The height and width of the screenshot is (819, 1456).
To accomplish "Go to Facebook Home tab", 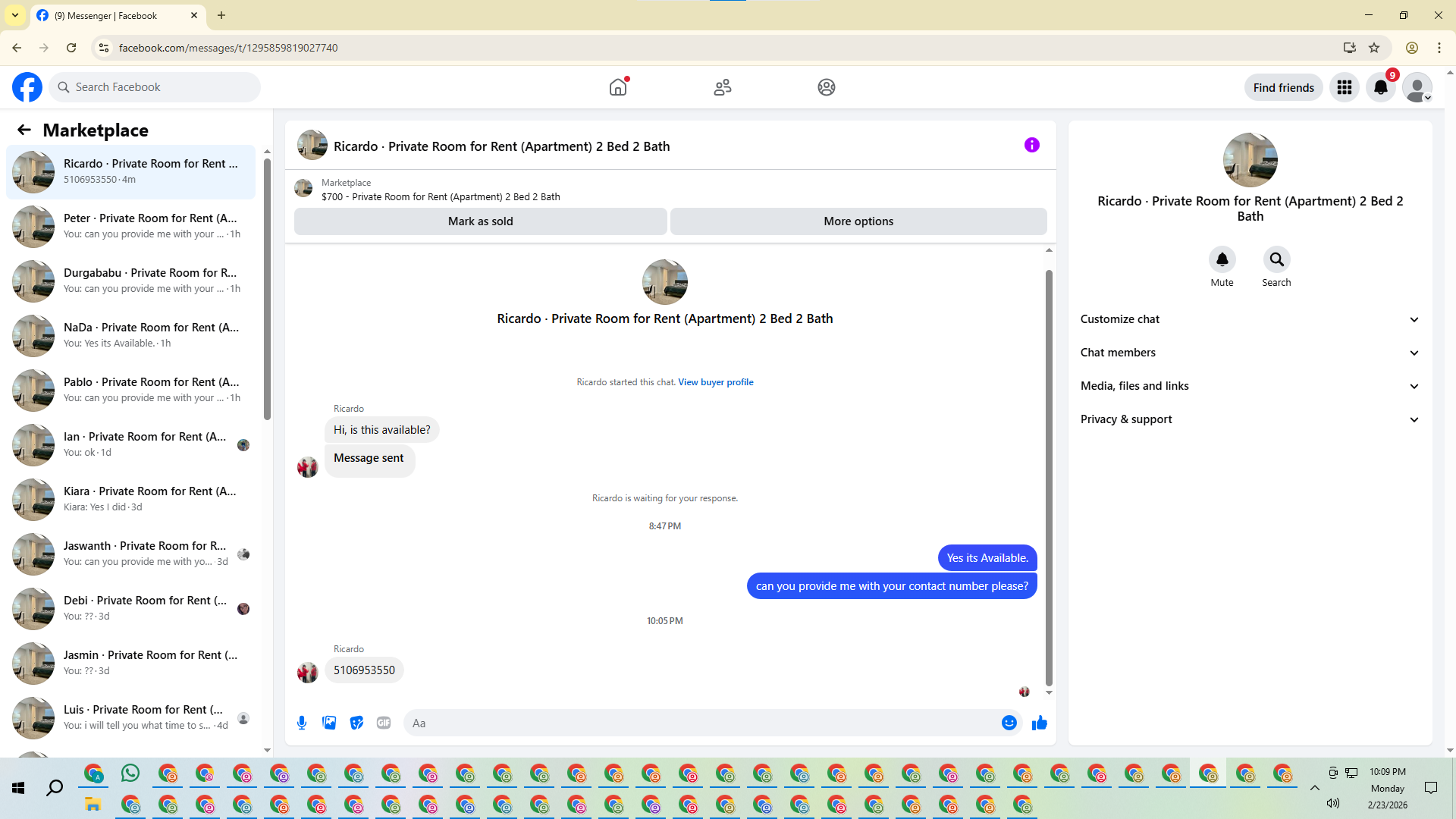I will 618,87.
